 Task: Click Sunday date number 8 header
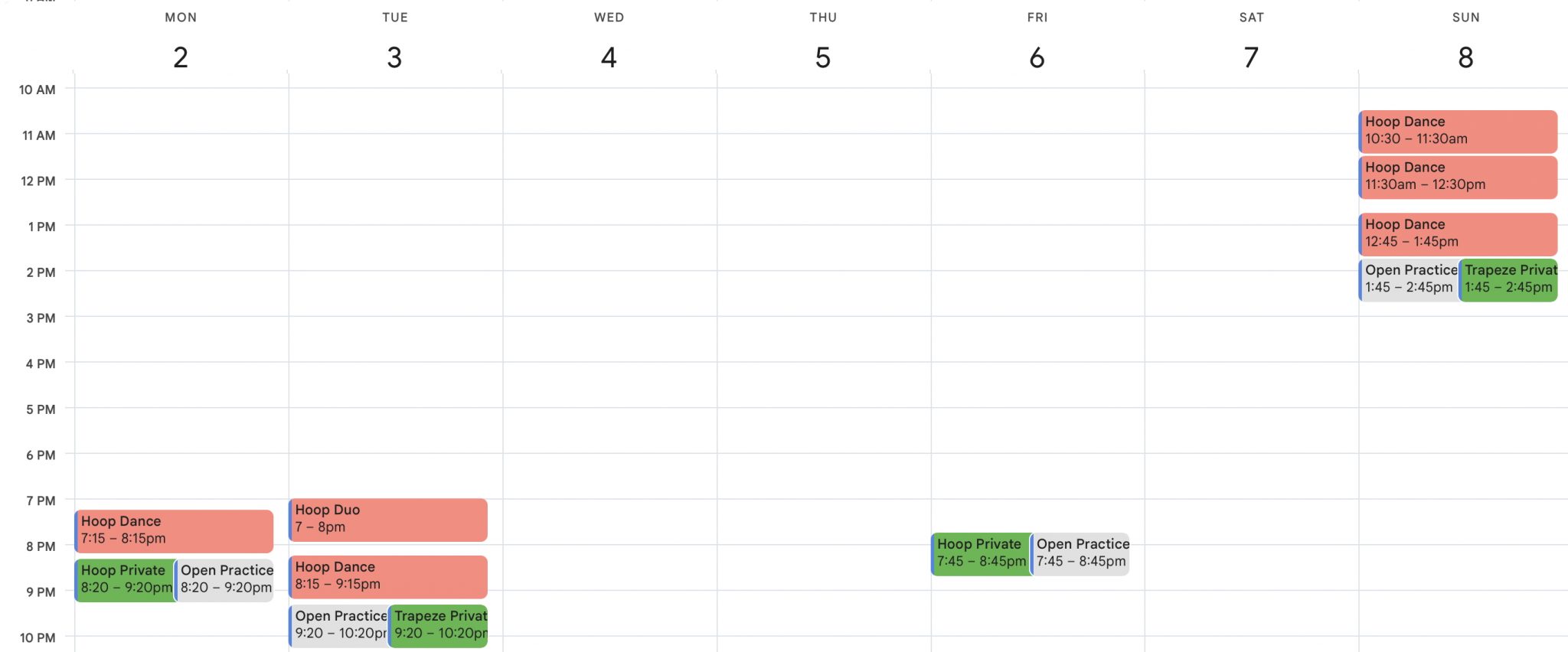(1465, 57)
